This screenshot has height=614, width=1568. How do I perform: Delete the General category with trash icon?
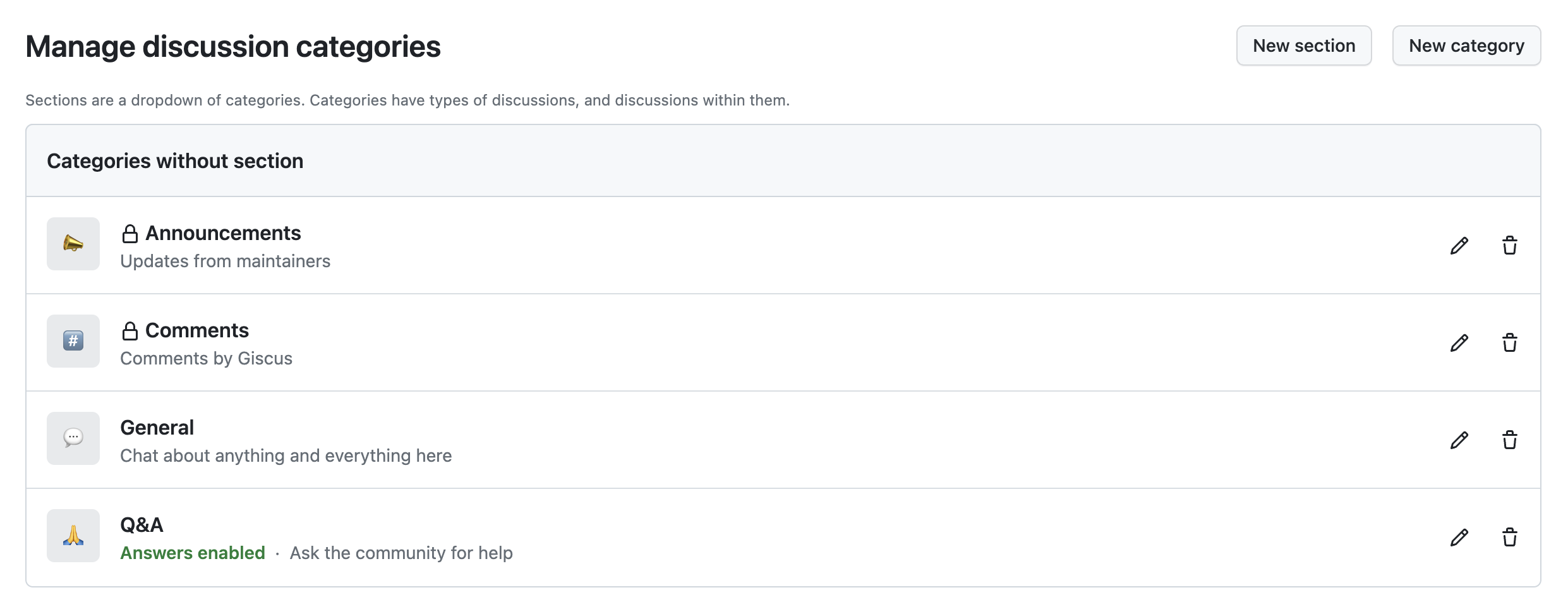click(1510, 440)
